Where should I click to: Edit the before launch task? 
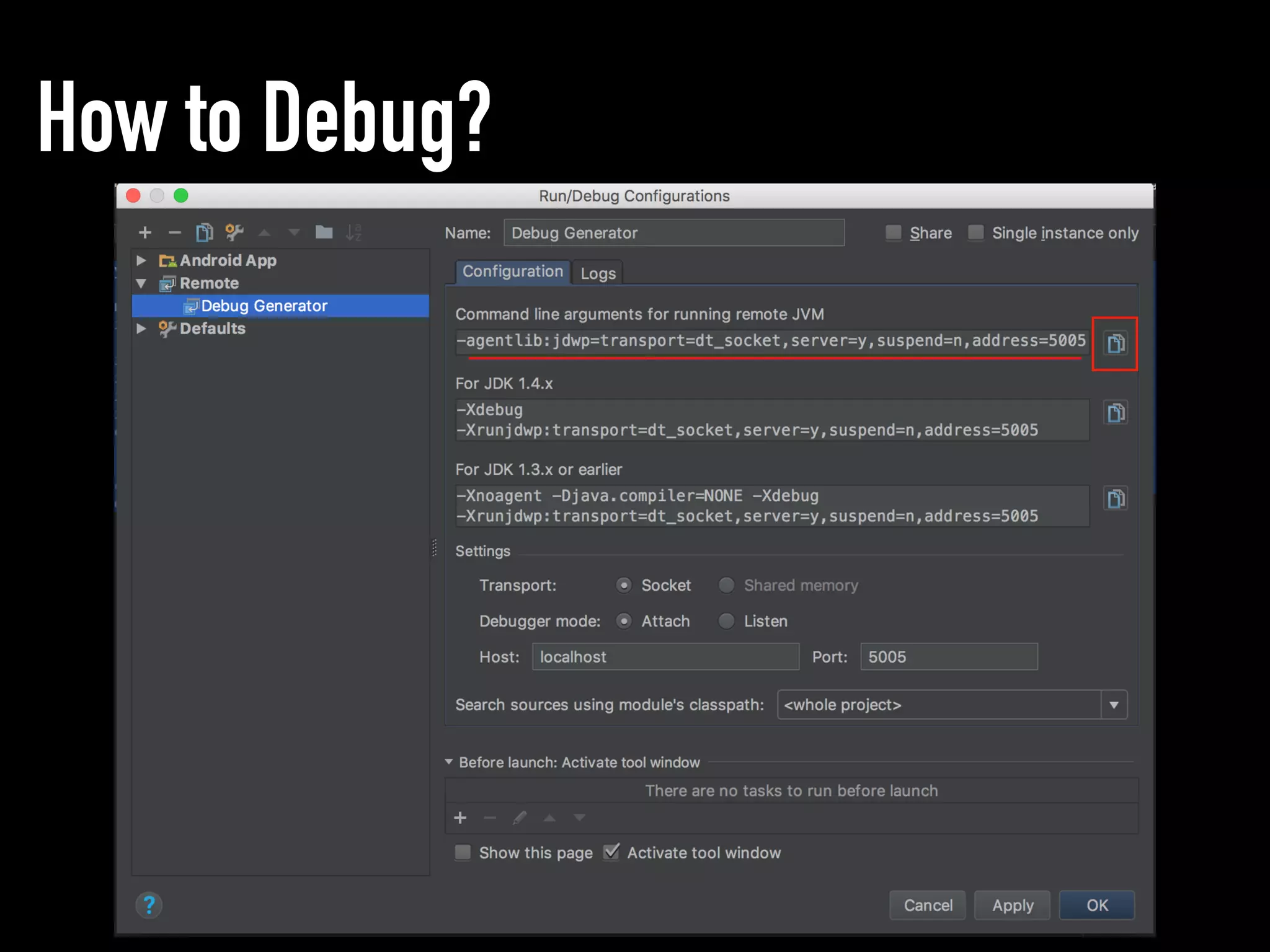(x=520, y=818)
